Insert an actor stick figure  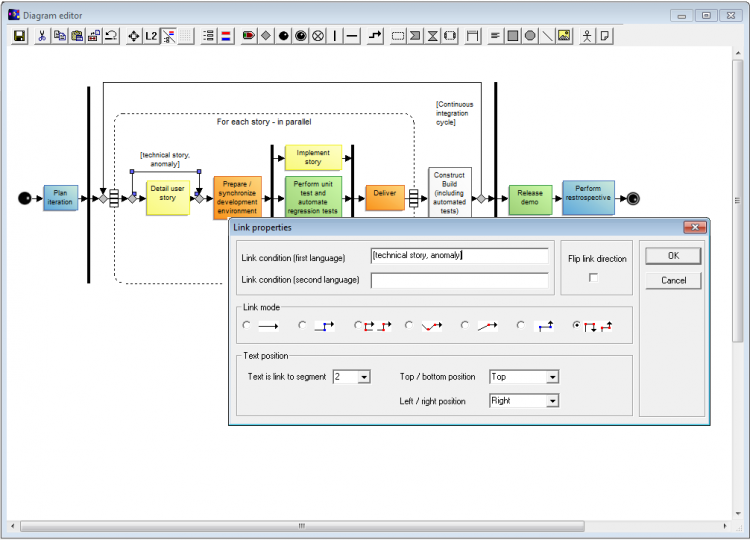coord(587,36)
